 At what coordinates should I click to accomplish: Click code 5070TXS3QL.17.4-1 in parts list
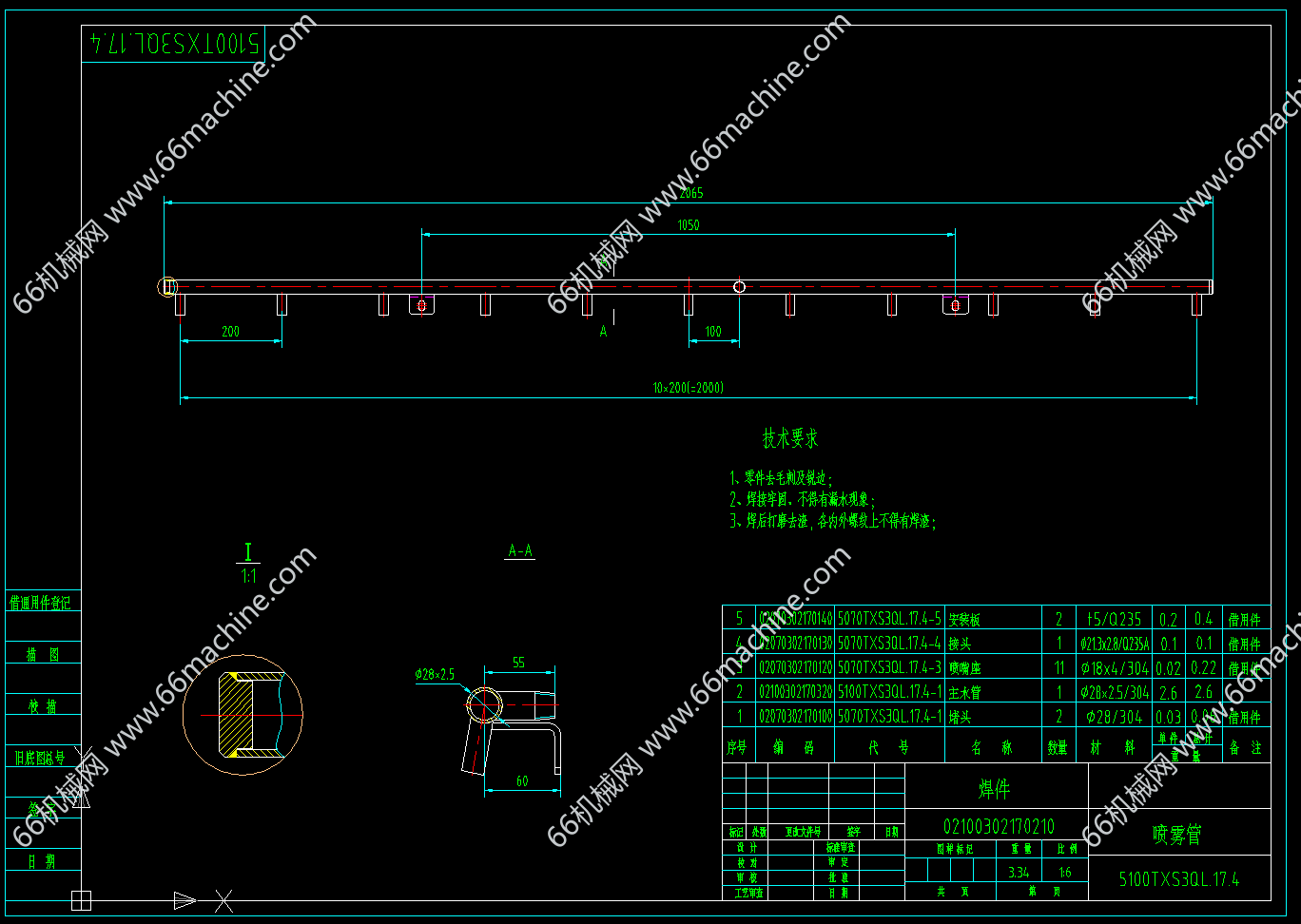click(x=889, y=717)
